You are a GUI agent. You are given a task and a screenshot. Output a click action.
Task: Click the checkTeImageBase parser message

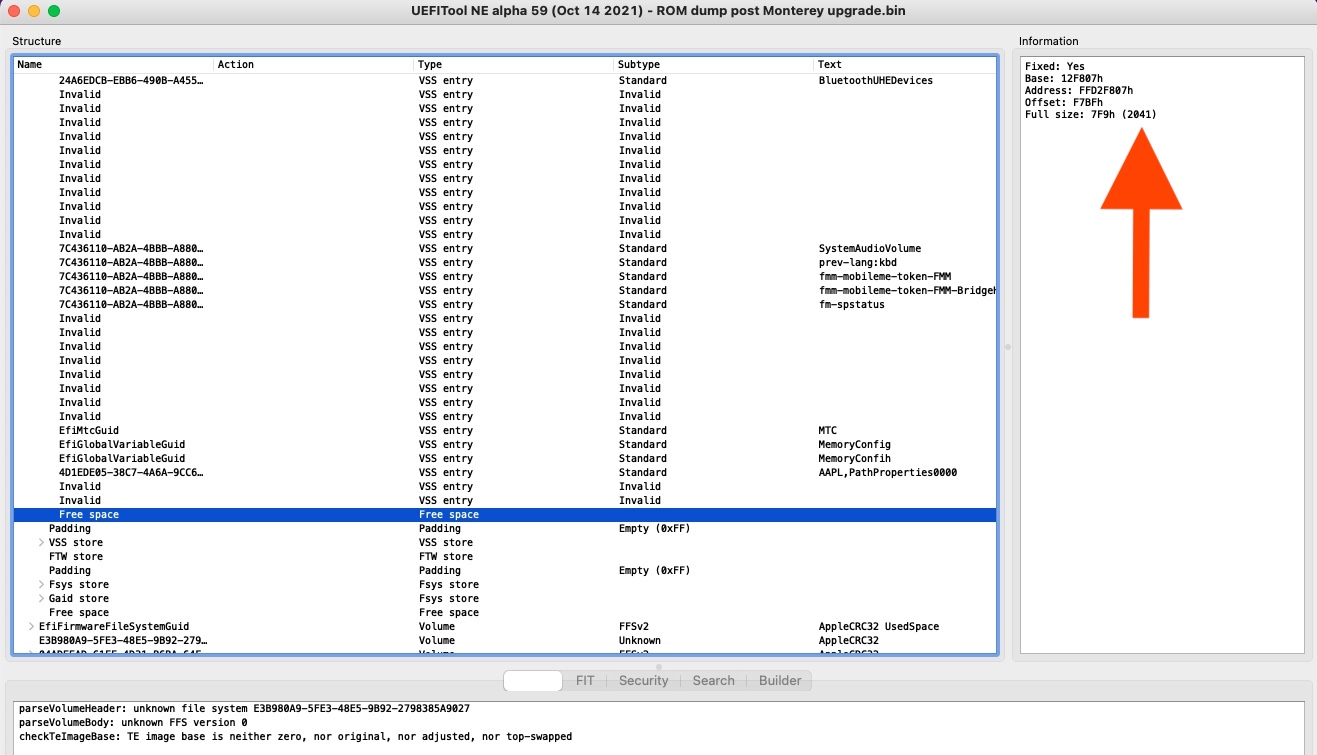pos(295,736)
